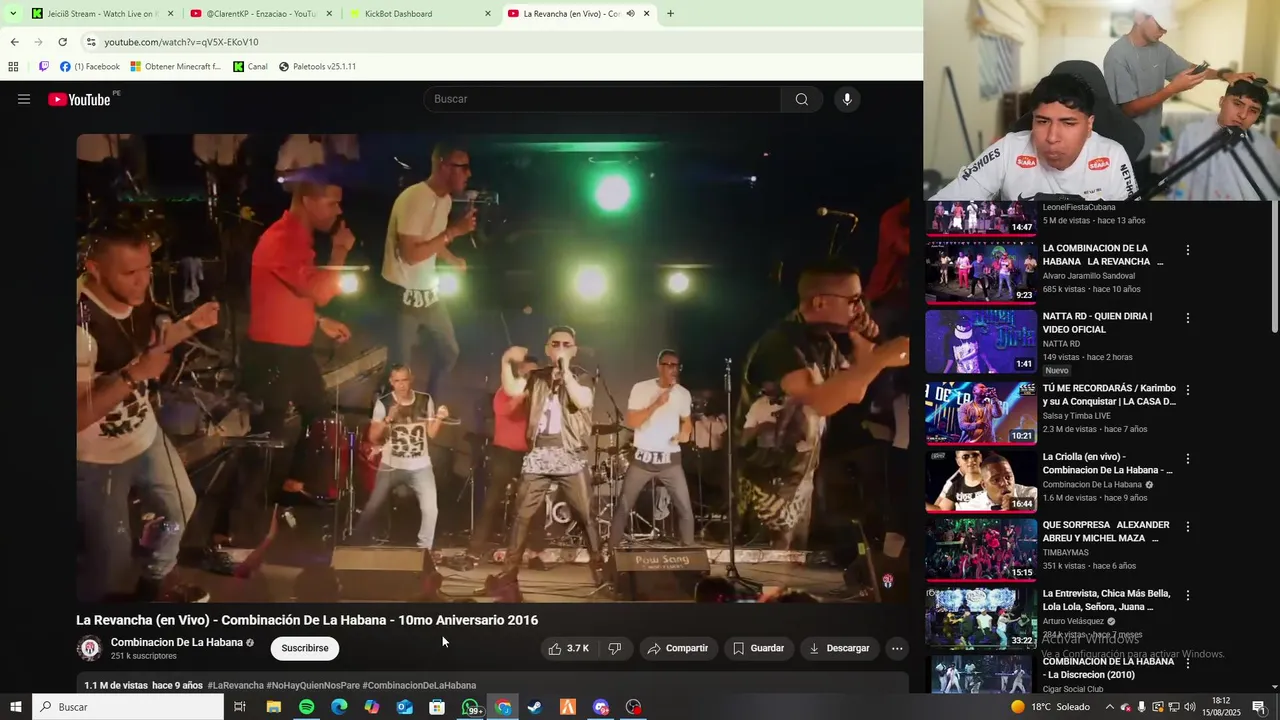
Task: Open options for QUE SORPRESA ALEXANDER ABREU
Action: click(1188, 526)
